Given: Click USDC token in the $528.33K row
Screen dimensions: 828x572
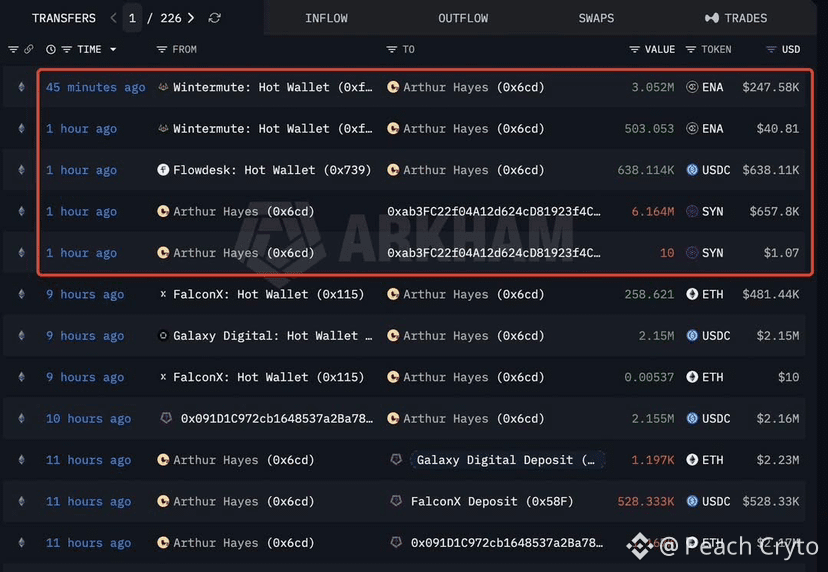Looking at the screenshot, I should click(708, 501).
